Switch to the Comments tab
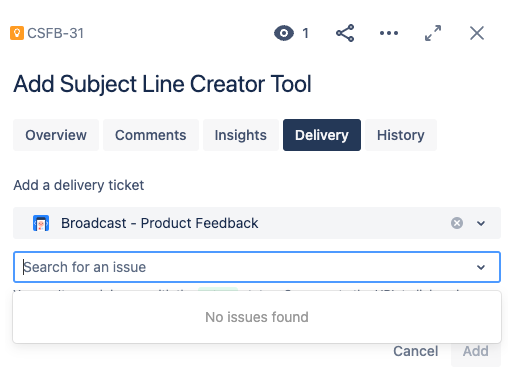This screenshot has width=508, height=383. 151,135
